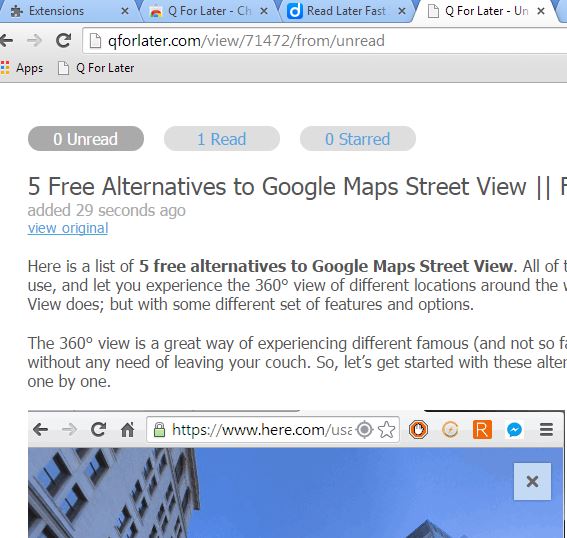The image size is (567, 538).
Task: Close the street view with X button
Action: pyautogui.click(x=532, y=482)
